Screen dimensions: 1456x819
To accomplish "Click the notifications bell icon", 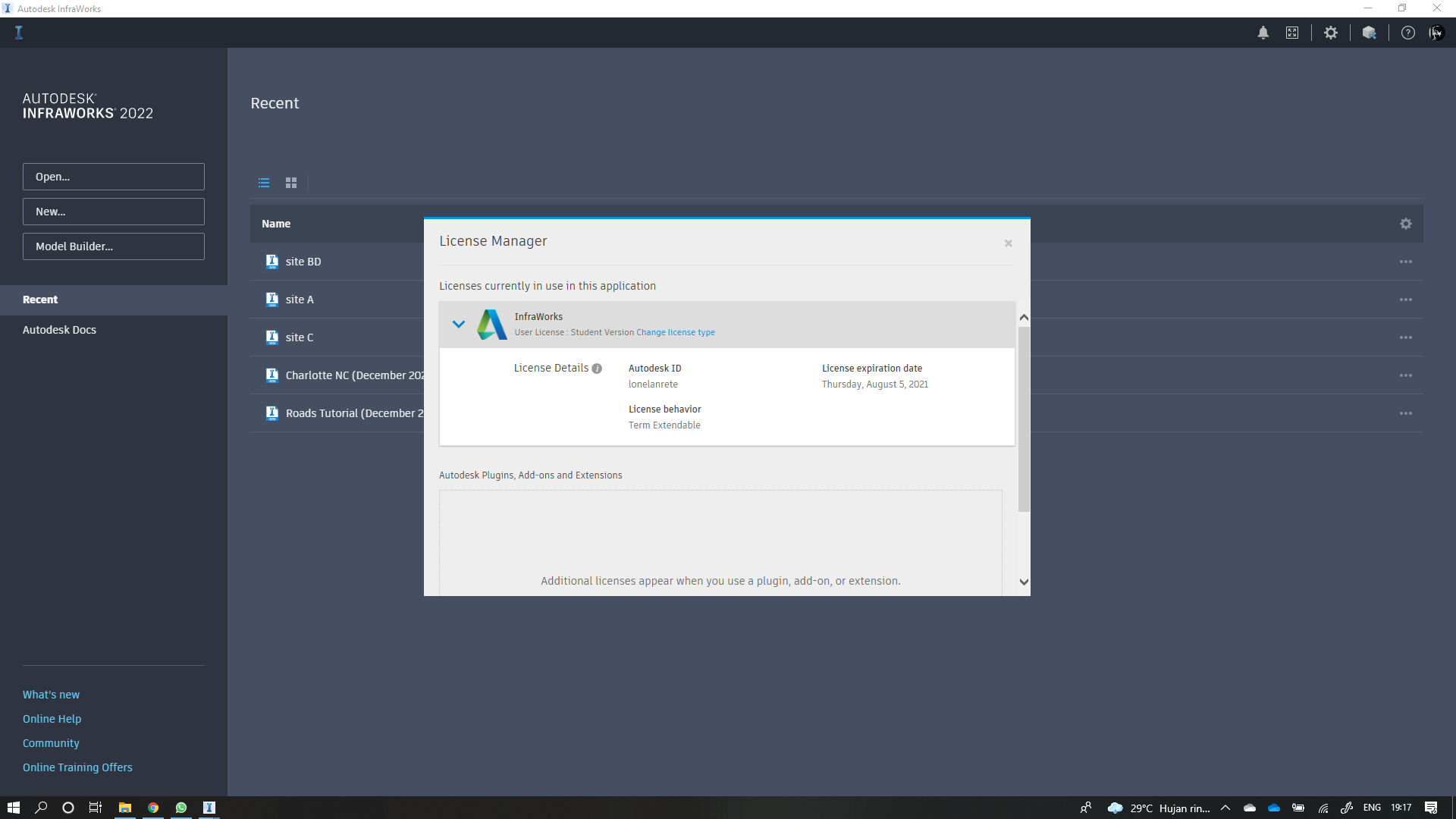I will click(x=1263, y=33).
